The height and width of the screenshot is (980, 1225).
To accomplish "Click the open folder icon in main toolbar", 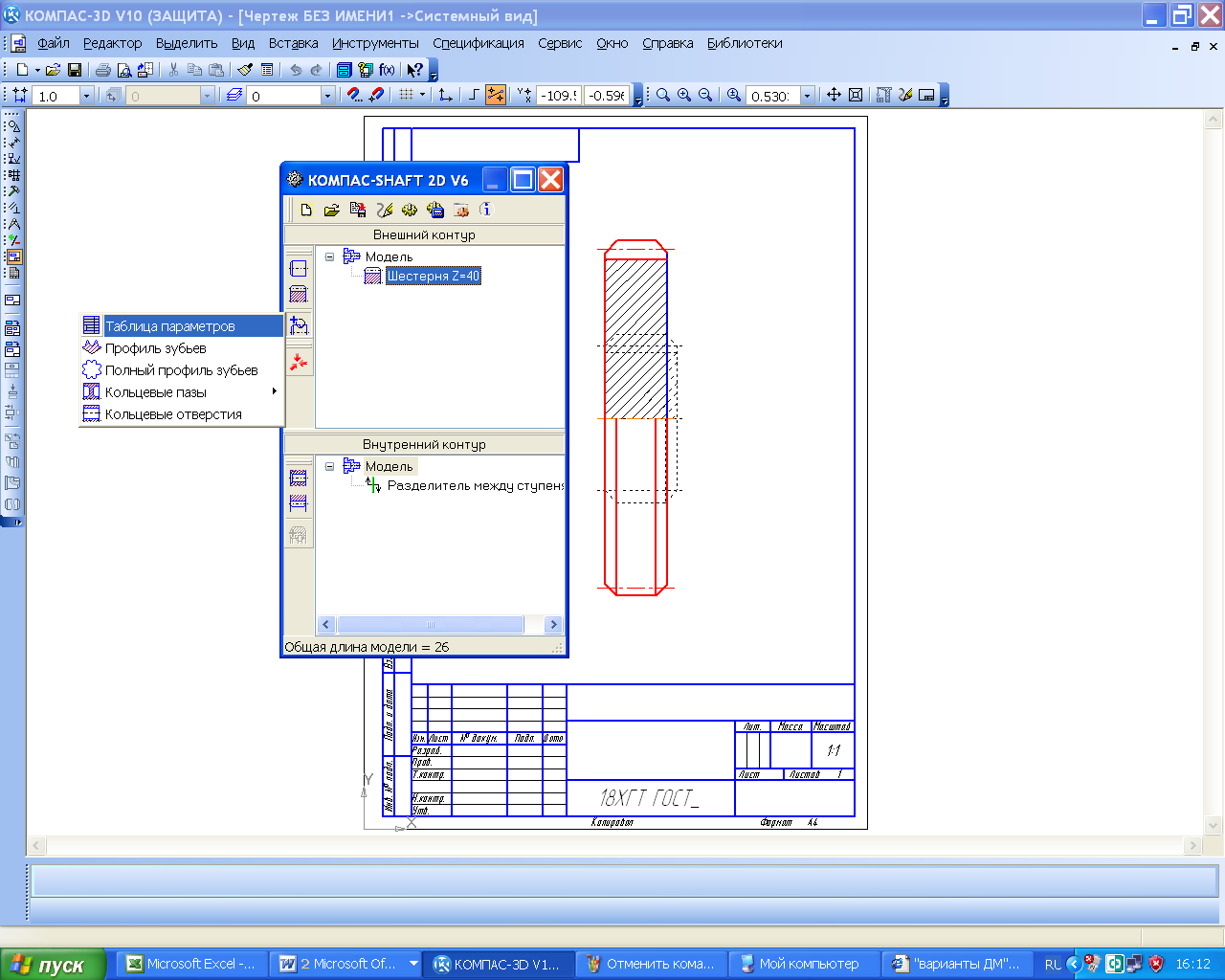I will click(x=53, y=70).
